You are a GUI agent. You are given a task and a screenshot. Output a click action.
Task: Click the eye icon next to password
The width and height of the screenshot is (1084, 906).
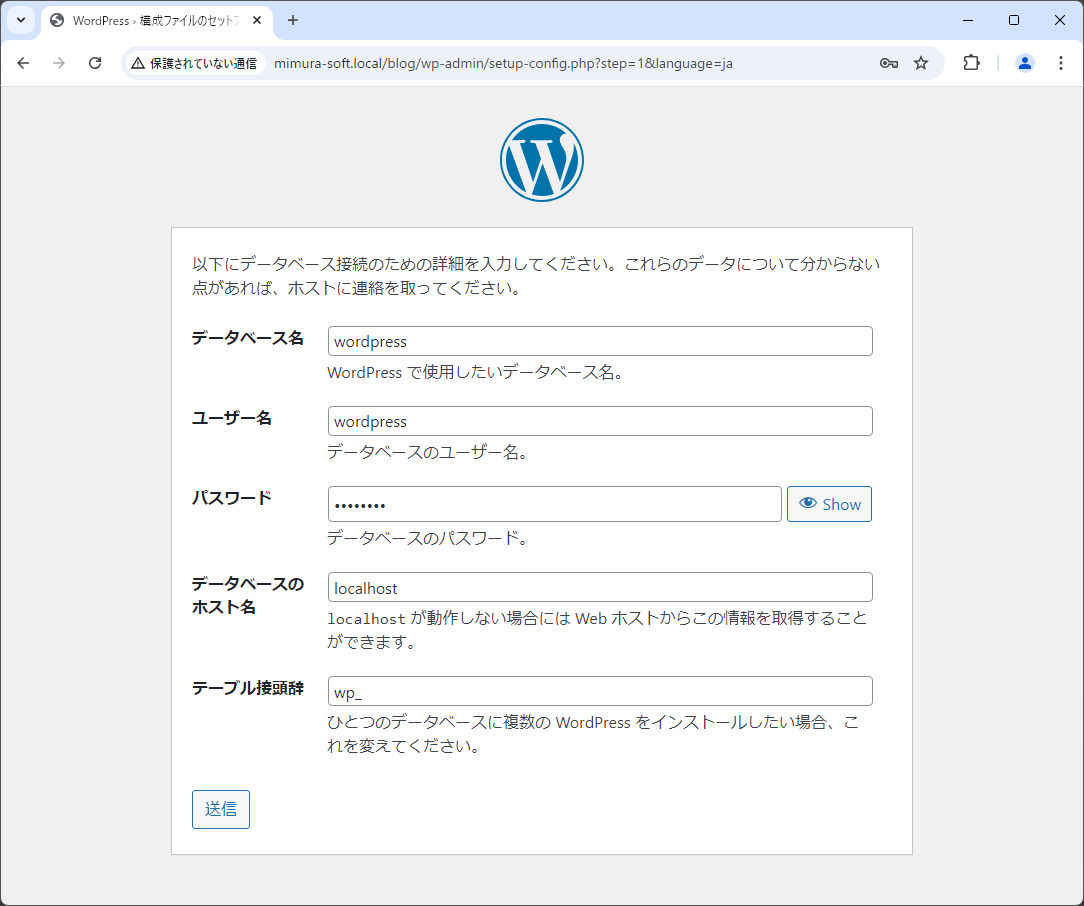809,503
